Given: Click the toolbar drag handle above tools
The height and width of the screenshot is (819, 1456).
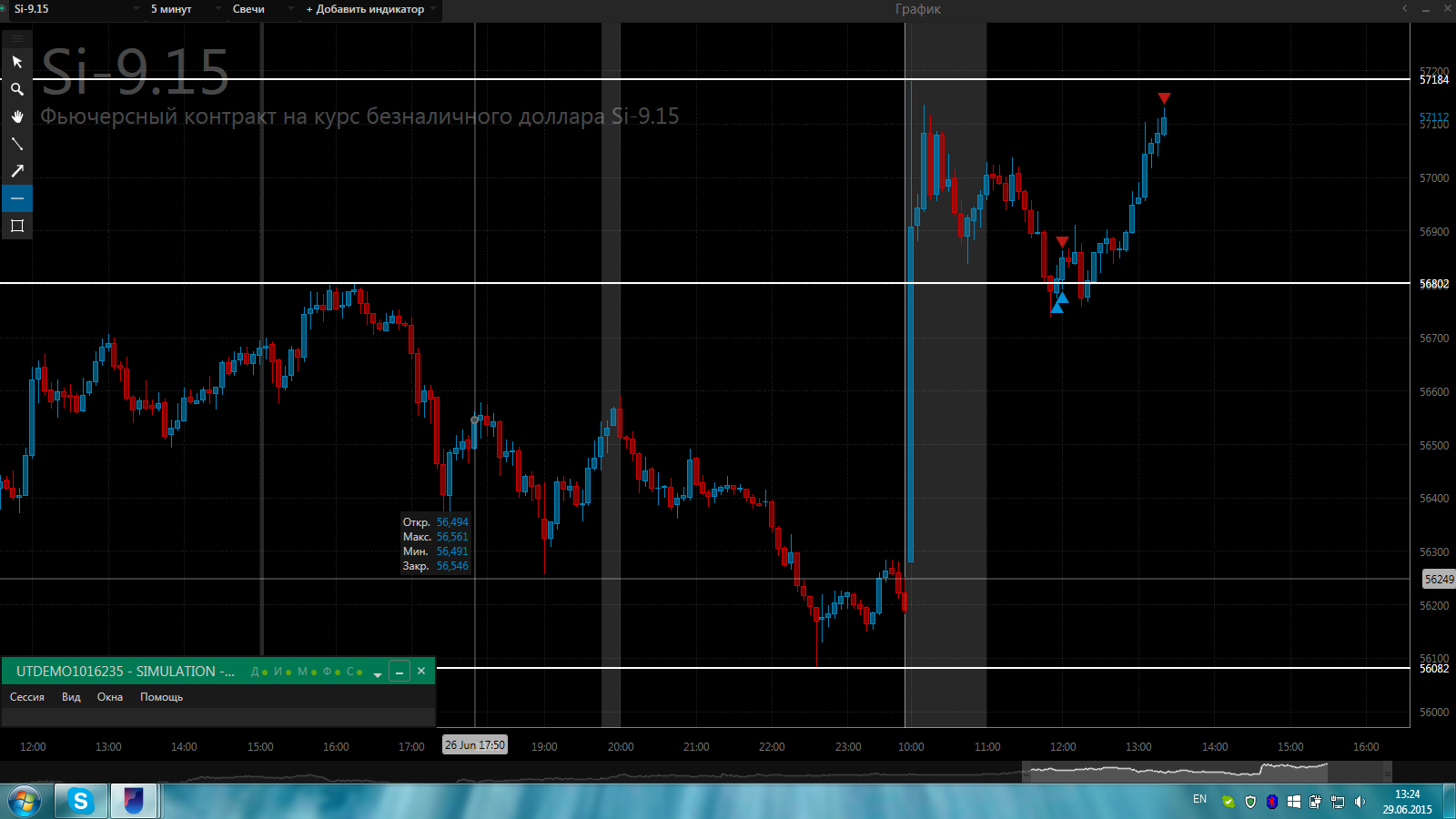Looking at the screenshot, I should [x=17, y=38].
